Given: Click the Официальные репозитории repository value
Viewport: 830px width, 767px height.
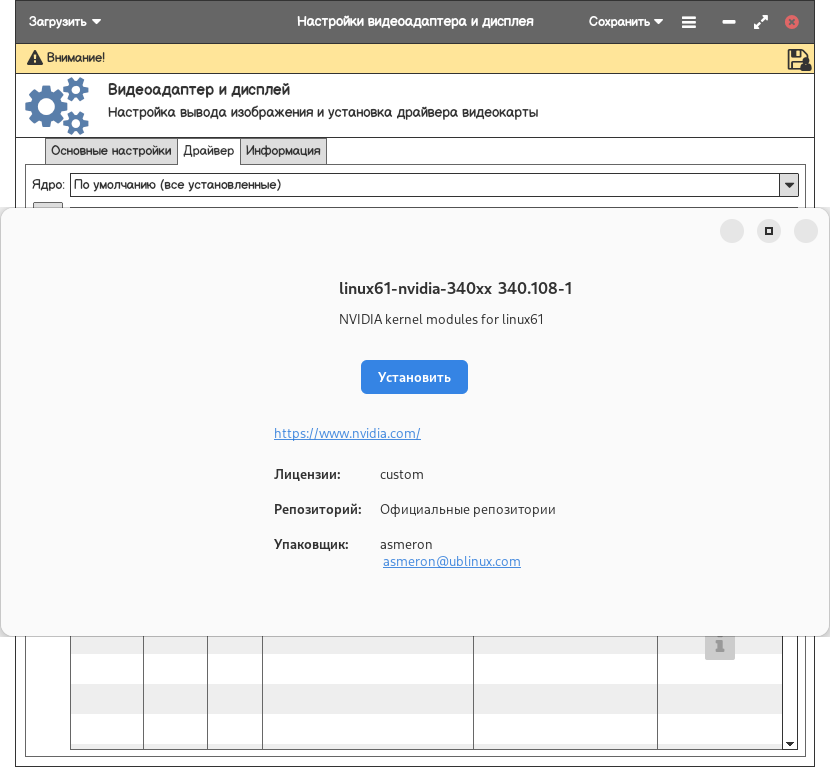Looking at the screenshot, I should [x=467, y=509].
